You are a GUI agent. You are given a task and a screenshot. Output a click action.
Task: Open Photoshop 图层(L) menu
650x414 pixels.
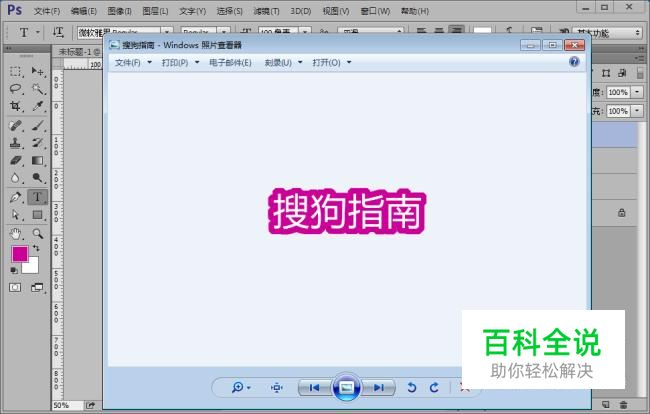click(x=155, y=11)
